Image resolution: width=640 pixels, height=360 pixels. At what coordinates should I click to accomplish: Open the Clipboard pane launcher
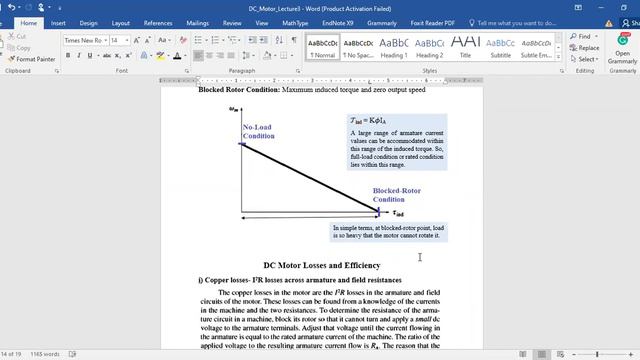click(x=57, y=71)
